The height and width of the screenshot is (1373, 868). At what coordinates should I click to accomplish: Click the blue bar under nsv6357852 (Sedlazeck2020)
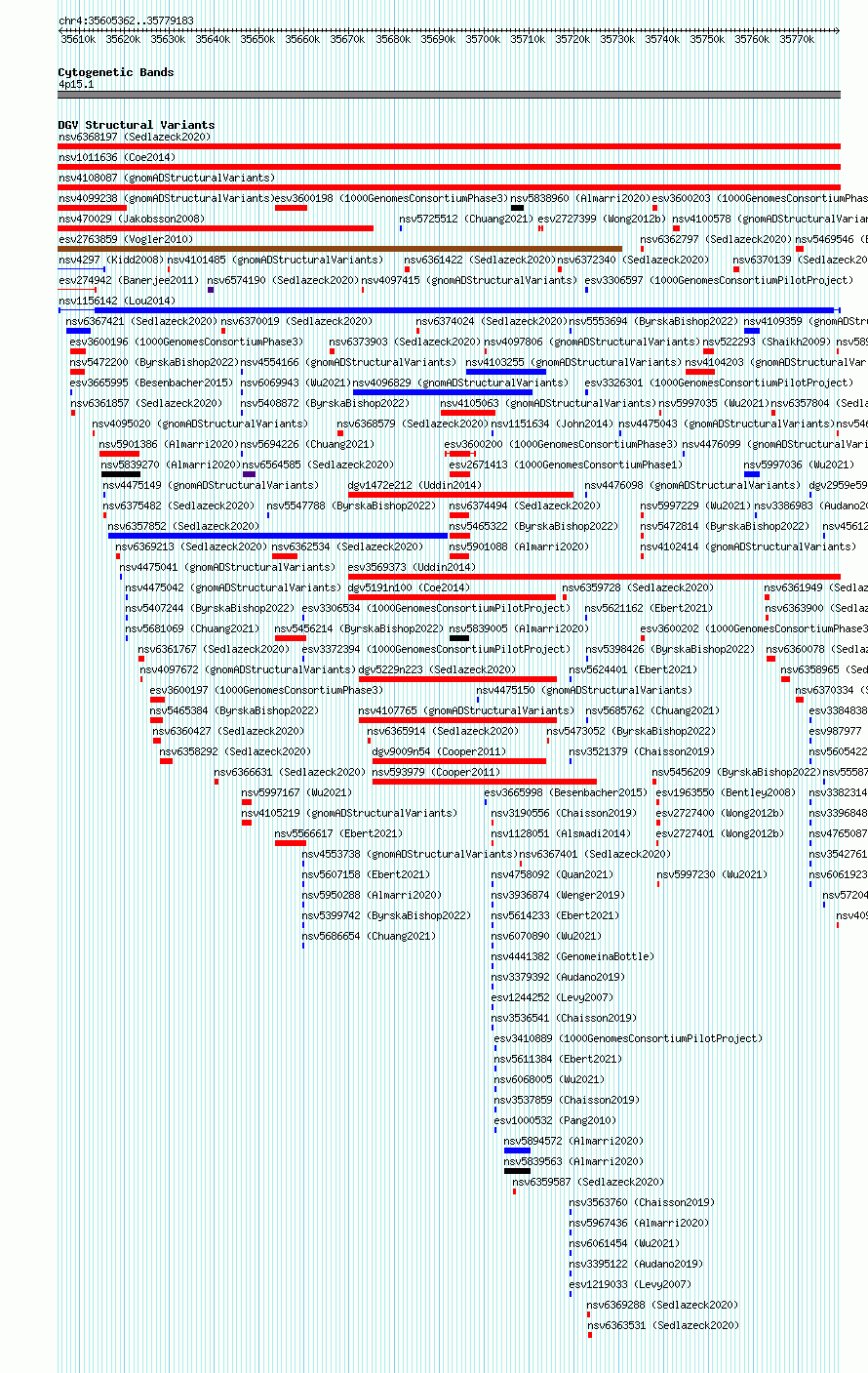click(278, 536)
